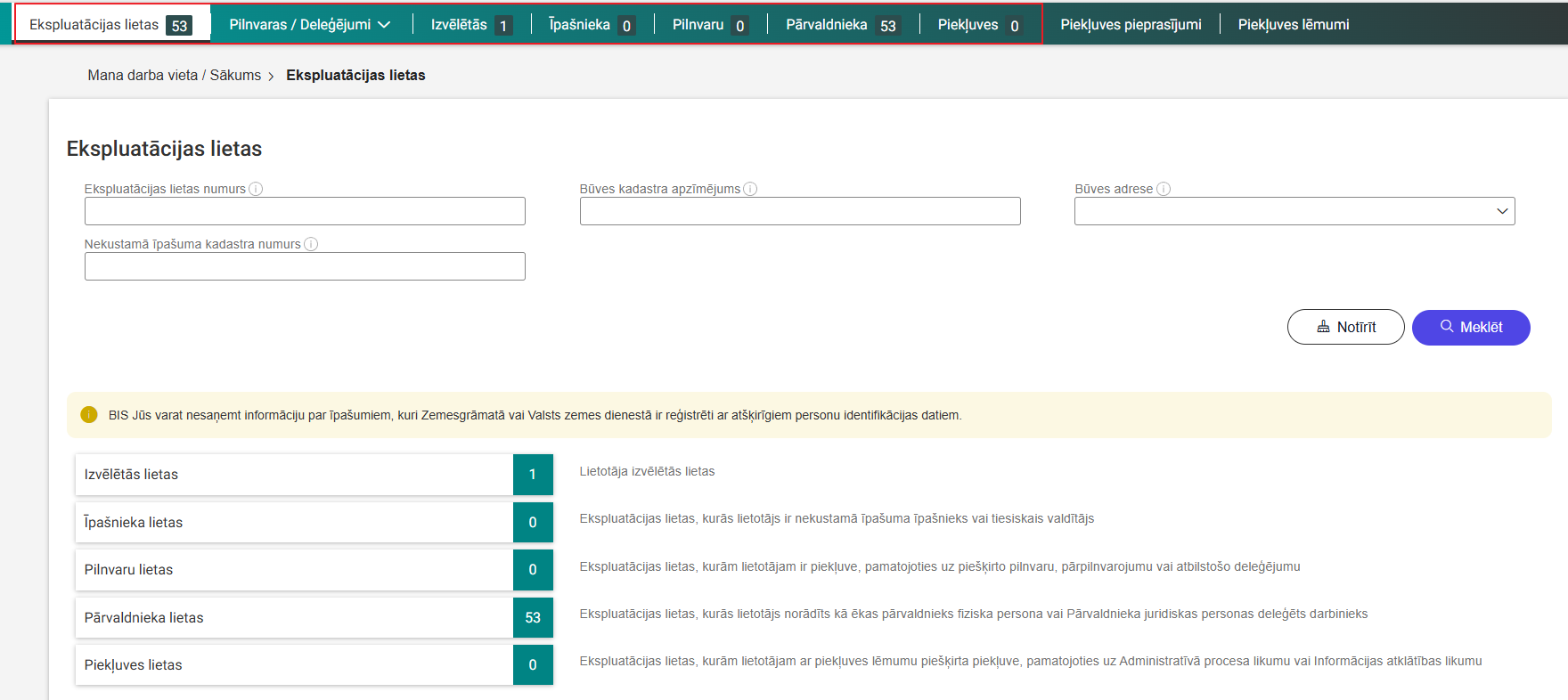Switch to the Īpašnieka tab
The image size is (1568, 700).
[x=591, y=25]
